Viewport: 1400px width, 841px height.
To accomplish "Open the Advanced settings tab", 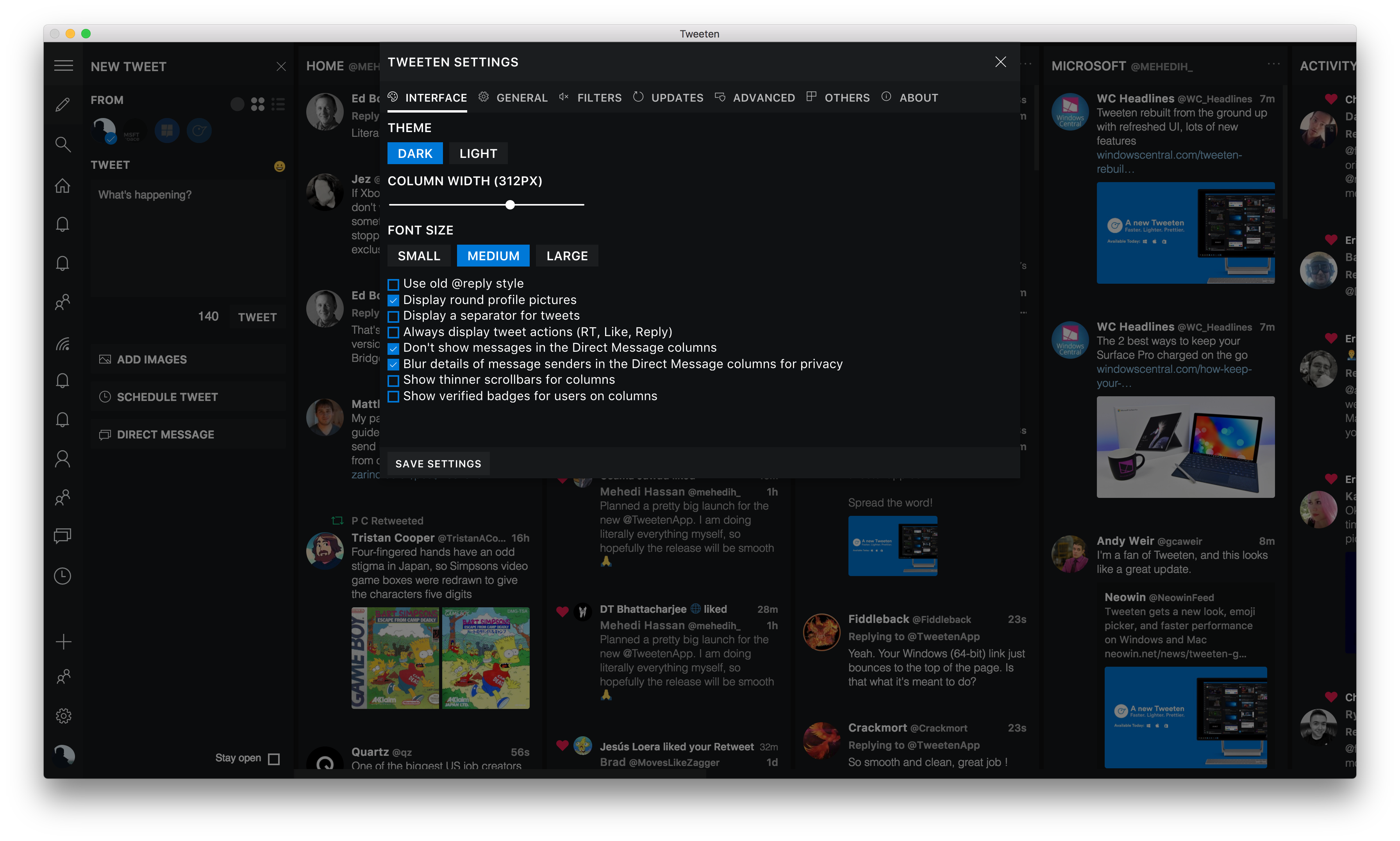I will tap(755, 97).
